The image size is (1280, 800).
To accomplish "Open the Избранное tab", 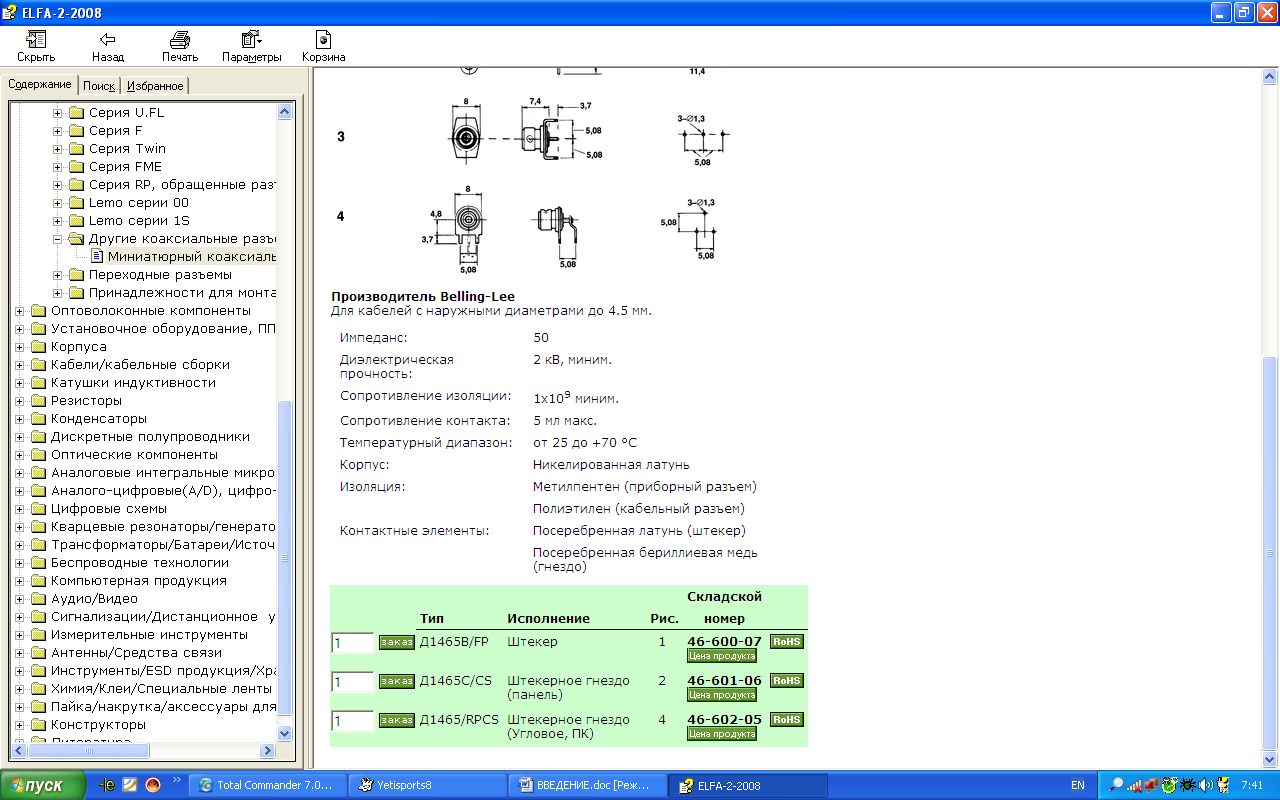I will [x=155, y=86].
